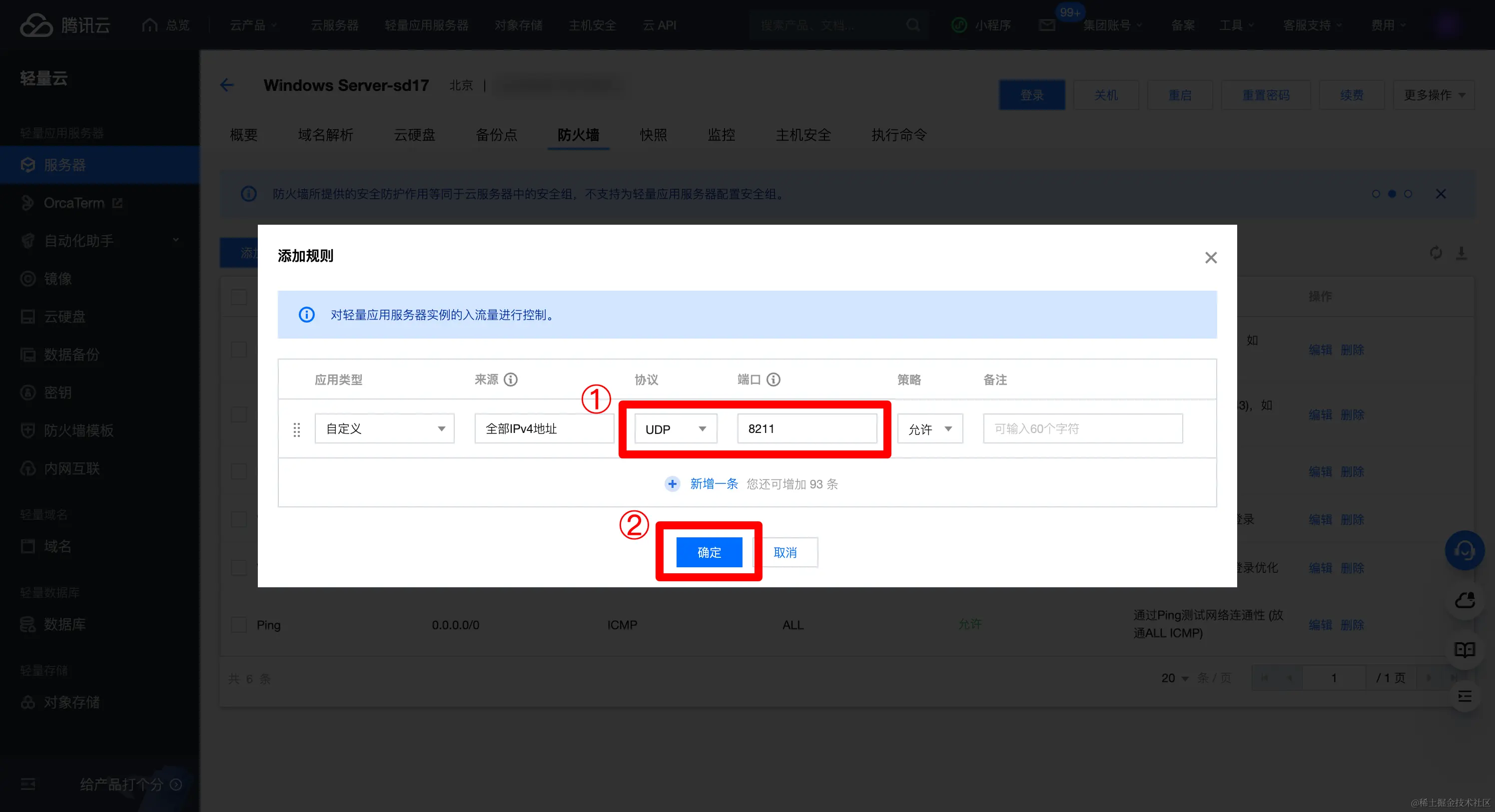The width and height of the screenshot is (1495, 812).
Task: Click the info icon next to 端口
Action: (773, 380)
